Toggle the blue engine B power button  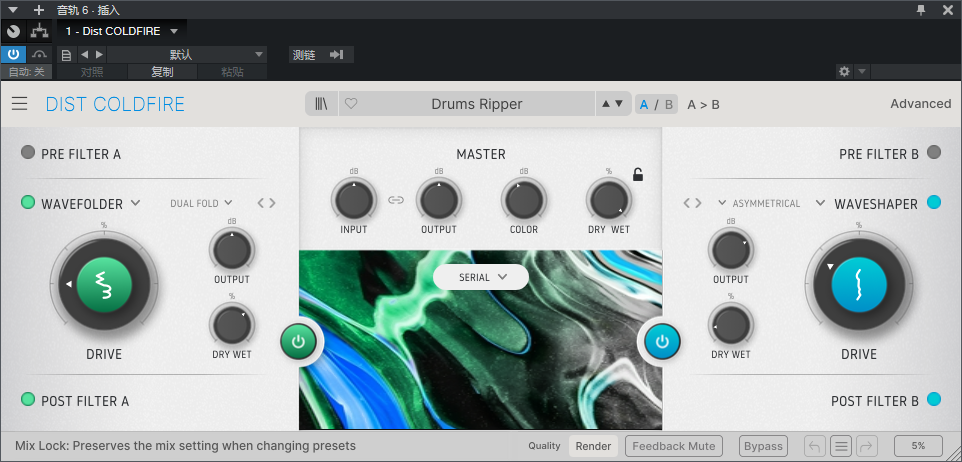pos(662,342)
